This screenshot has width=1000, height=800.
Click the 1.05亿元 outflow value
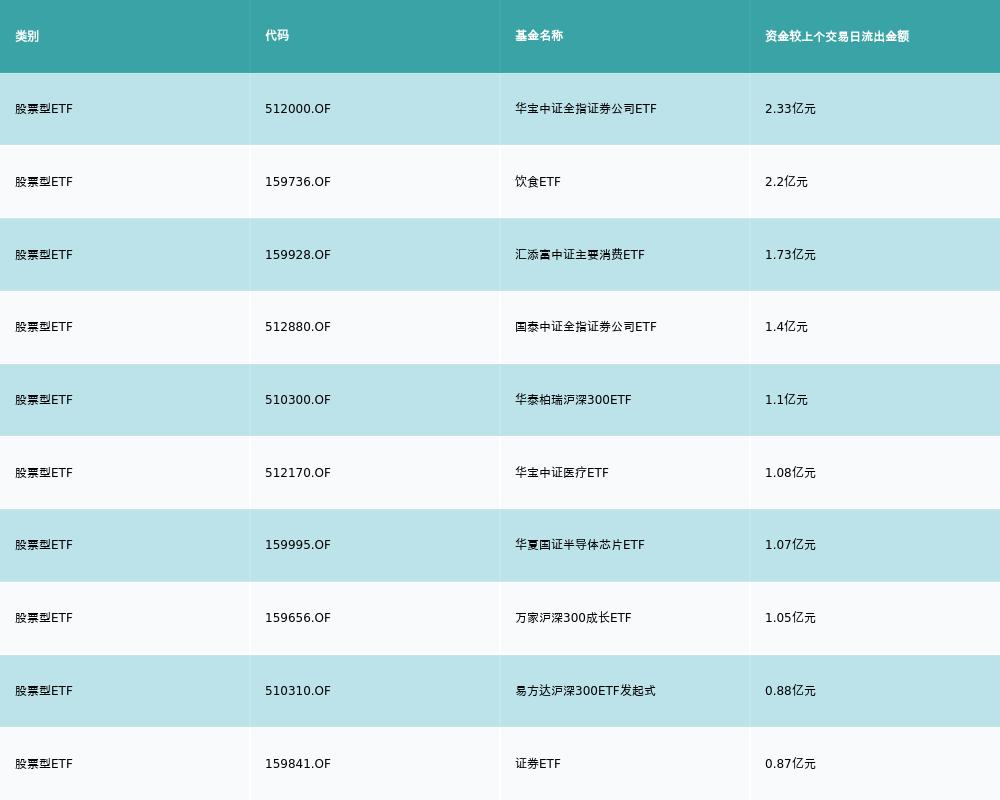(x=790, y=618)
